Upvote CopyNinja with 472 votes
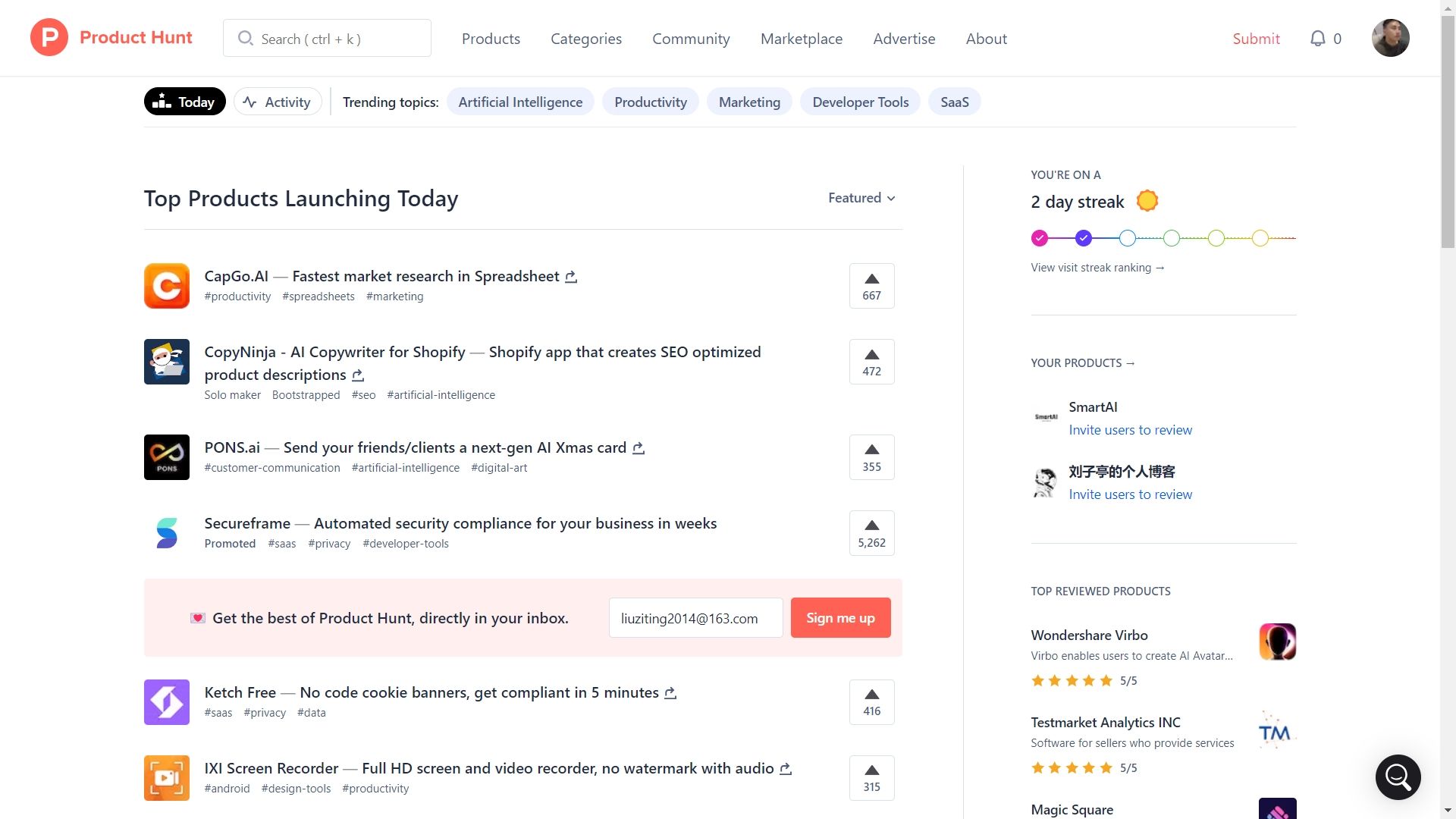 coord(872,362)
